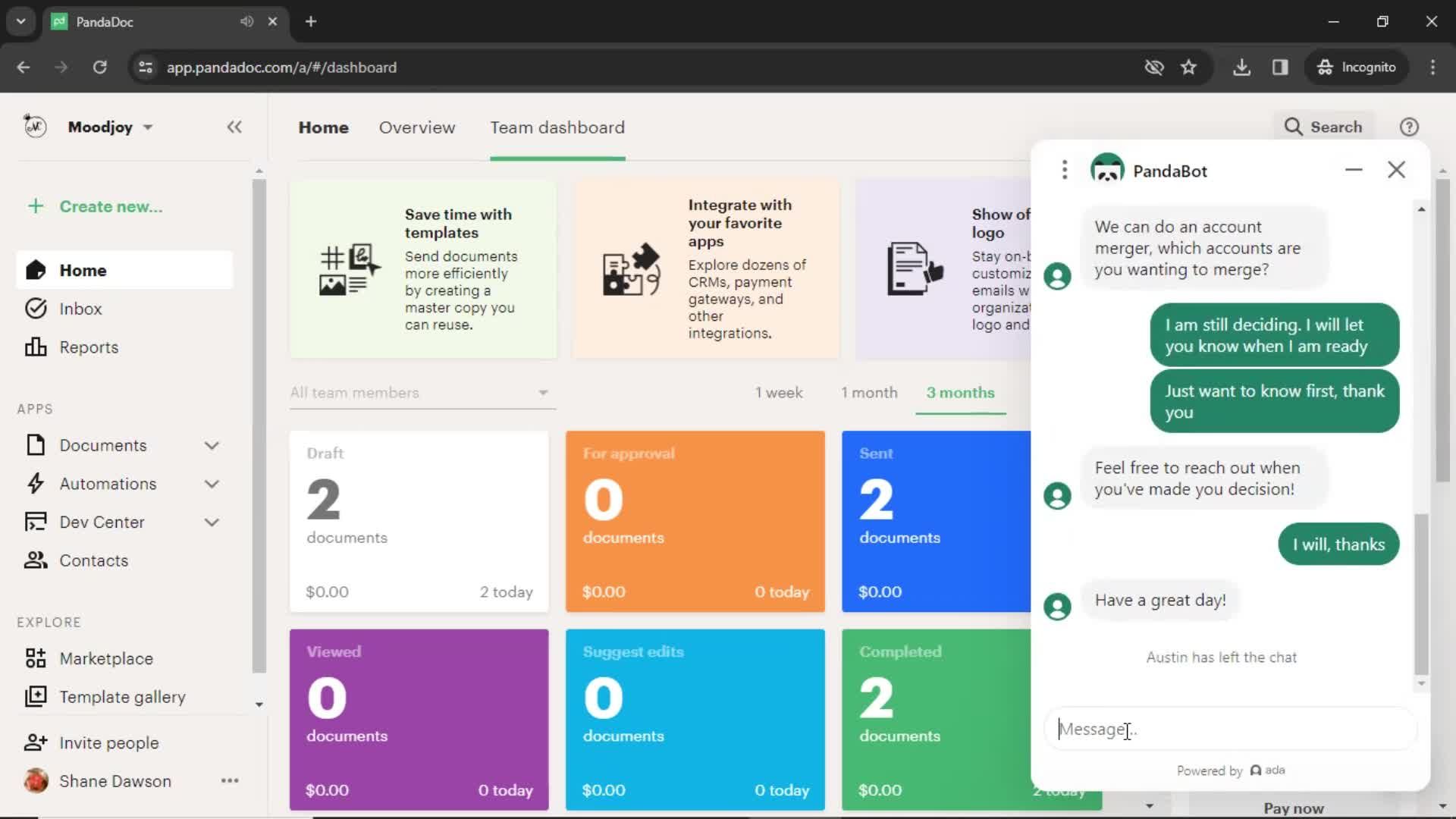The image size is (1456, 819).
Task: Open Marketplace icon in Explore section
Action: pos(36,658)
